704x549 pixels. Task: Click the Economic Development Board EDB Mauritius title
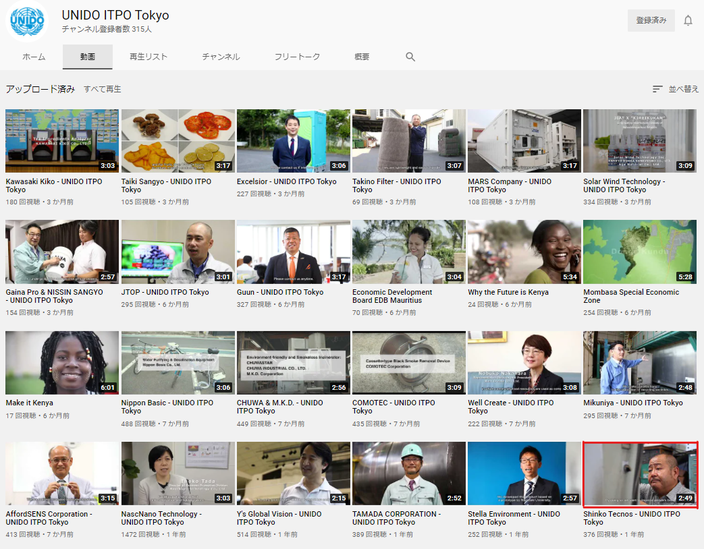[392, 296]
